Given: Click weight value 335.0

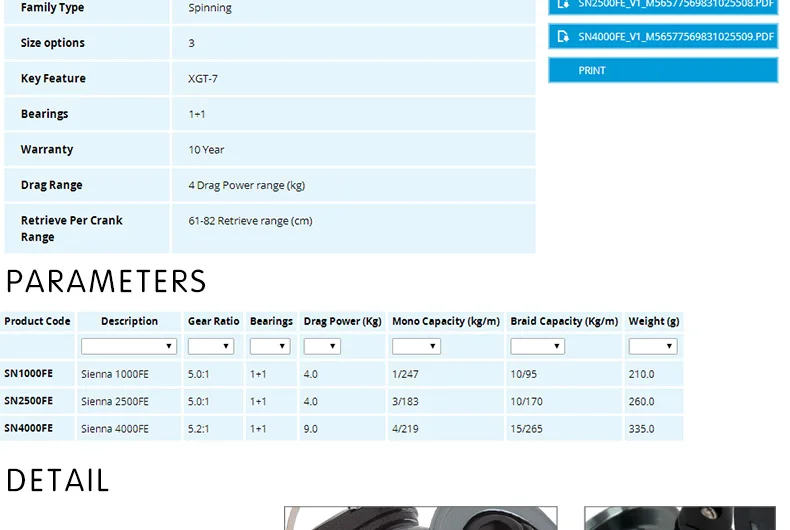Looking at the screenshot, I should coord(641,429).
